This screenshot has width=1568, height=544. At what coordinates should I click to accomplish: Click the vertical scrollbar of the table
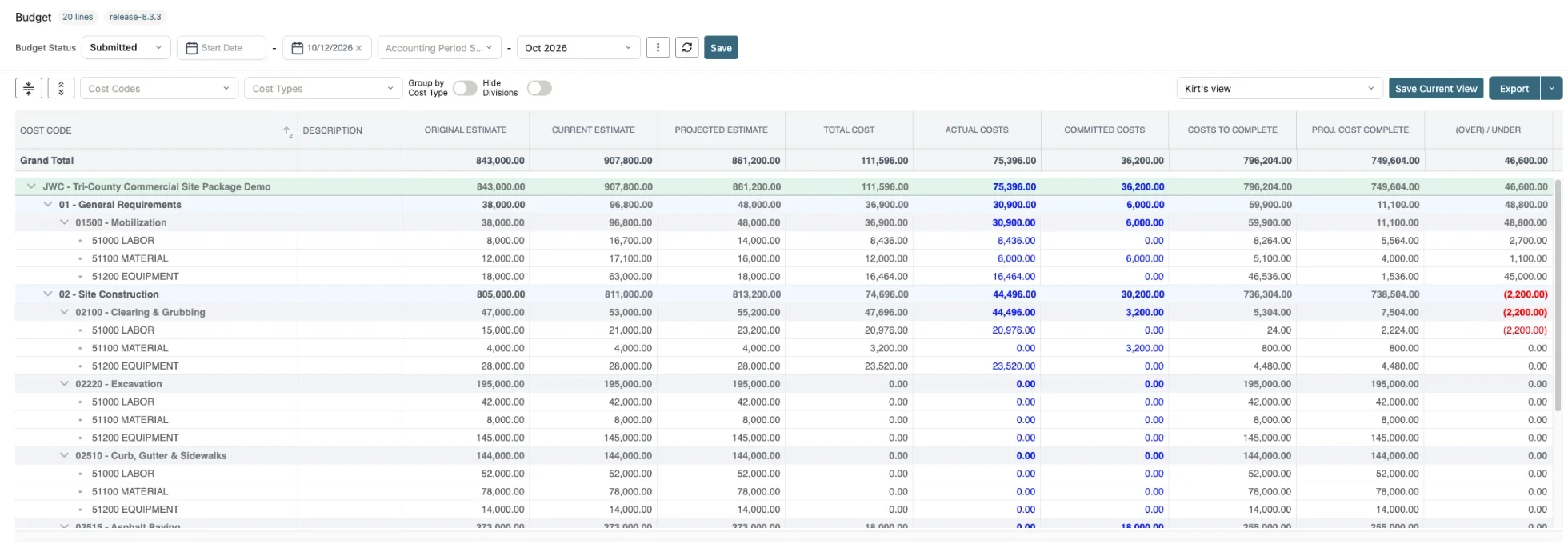pyautogui.click(x=1558, y=296)
